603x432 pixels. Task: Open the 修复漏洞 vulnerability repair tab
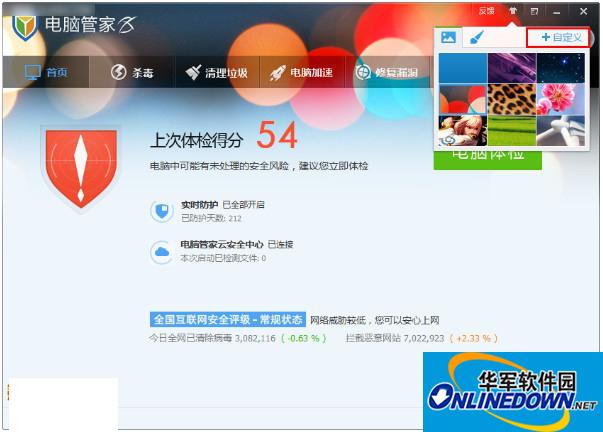386,72
